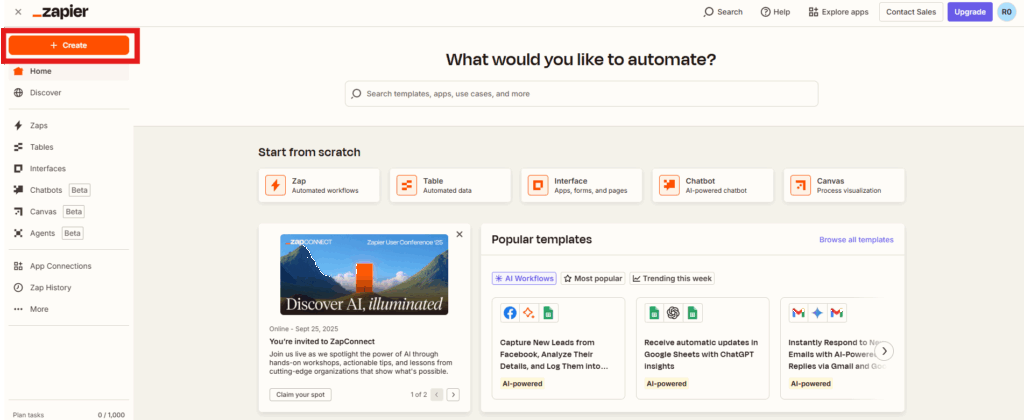The height and width of the screenshot is (420, 1024).
Task: Start a new Zap from scratch
Action: click(319, 186)
